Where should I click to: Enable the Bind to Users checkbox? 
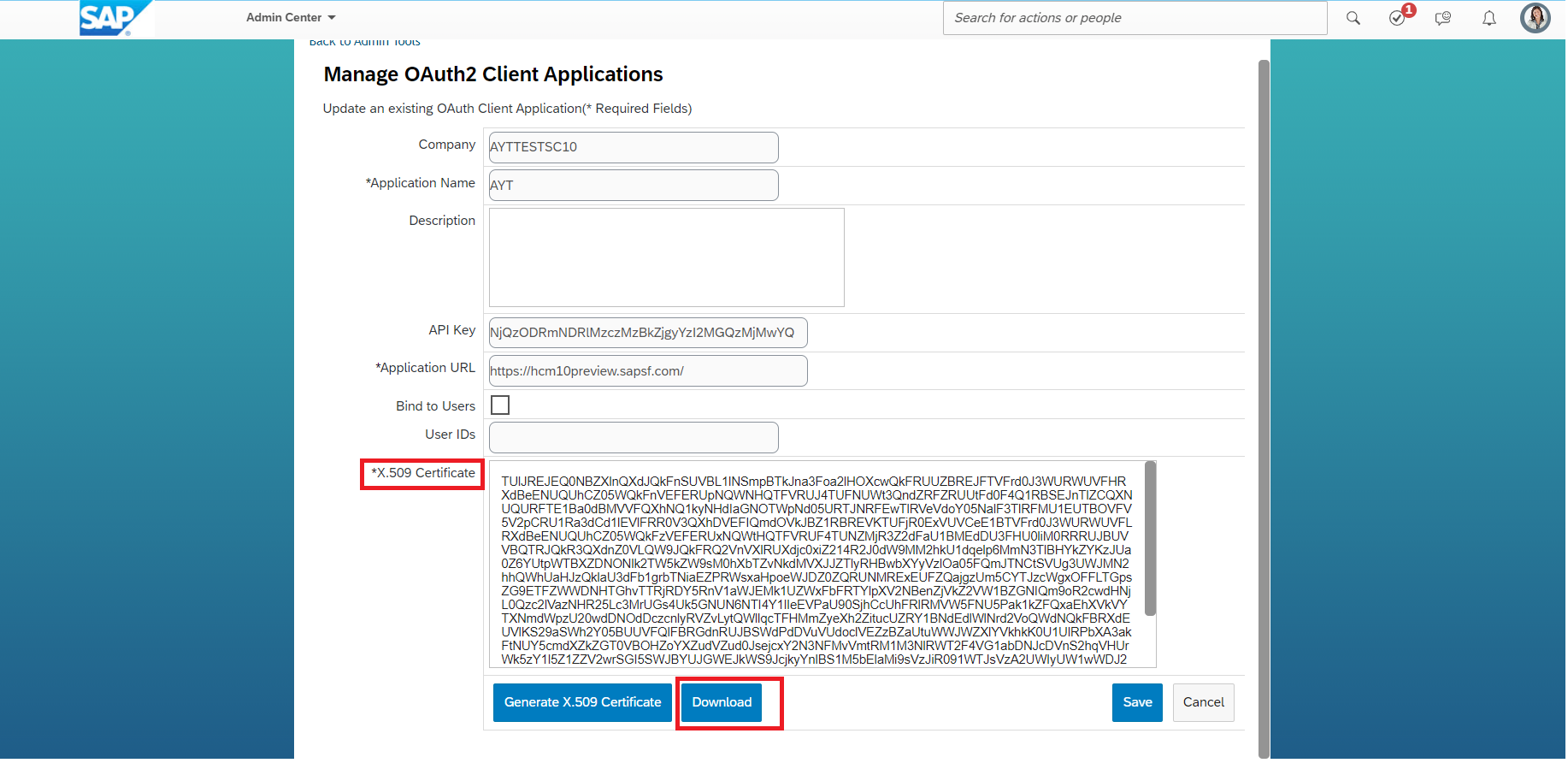(x=500, y=405)
